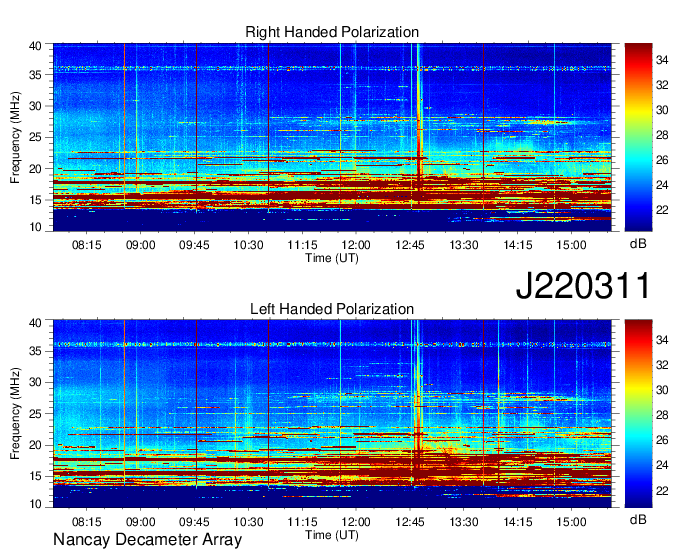The height and width of the screenshot is (552, 680).
Task: Click the 11:15 tick on the upper time axis
Action: click(302, 245)
